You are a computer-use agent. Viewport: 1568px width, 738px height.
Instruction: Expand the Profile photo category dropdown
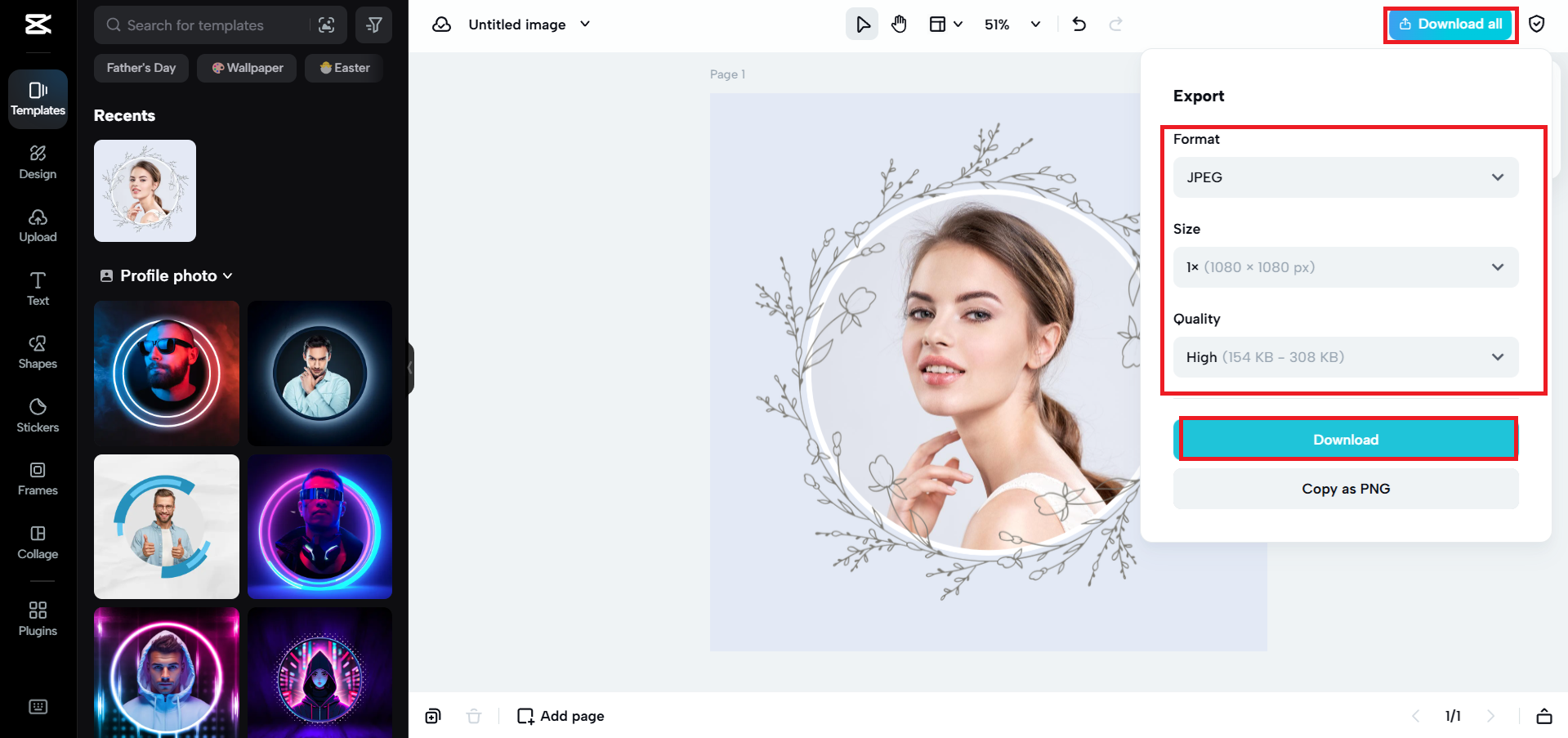point(167,276)
